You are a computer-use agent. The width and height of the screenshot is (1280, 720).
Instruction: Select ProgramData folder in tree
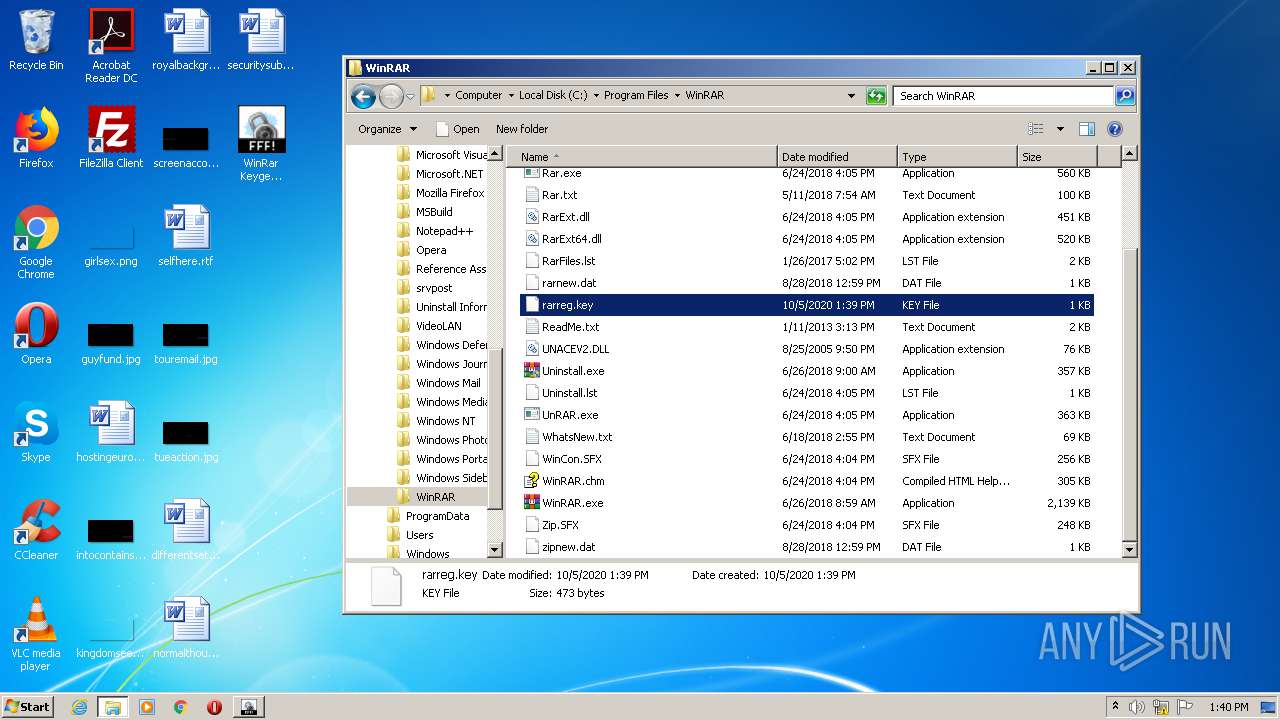coord(437,516)
